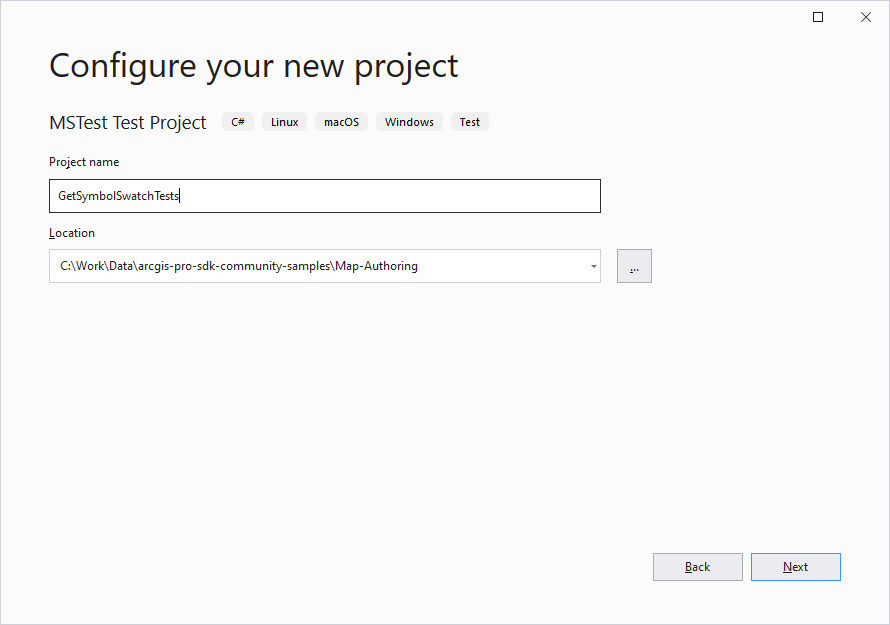The height and width of the screenshot is (625, 890).
Task: Click the maximize window button
Action: click(x=817, y=17)
